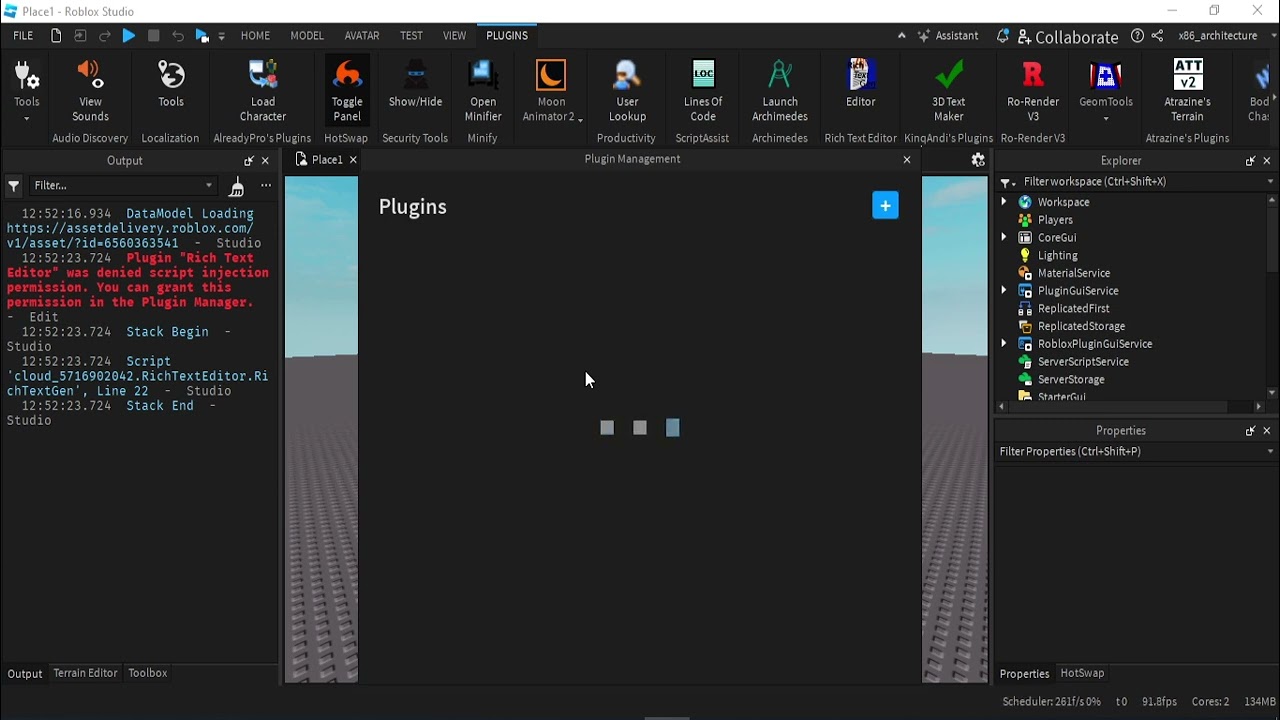The height and width of the screenshot is (720, 1280).
Task: Click the Undo arrow in quick access bar
Action: (x=178, y=35)
